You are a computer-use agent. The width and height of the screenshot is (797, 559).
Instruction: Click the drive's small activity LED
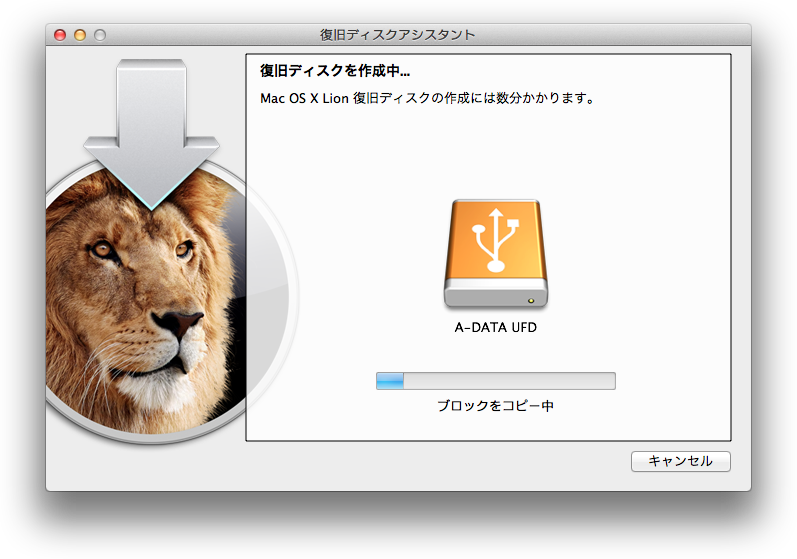531,301
